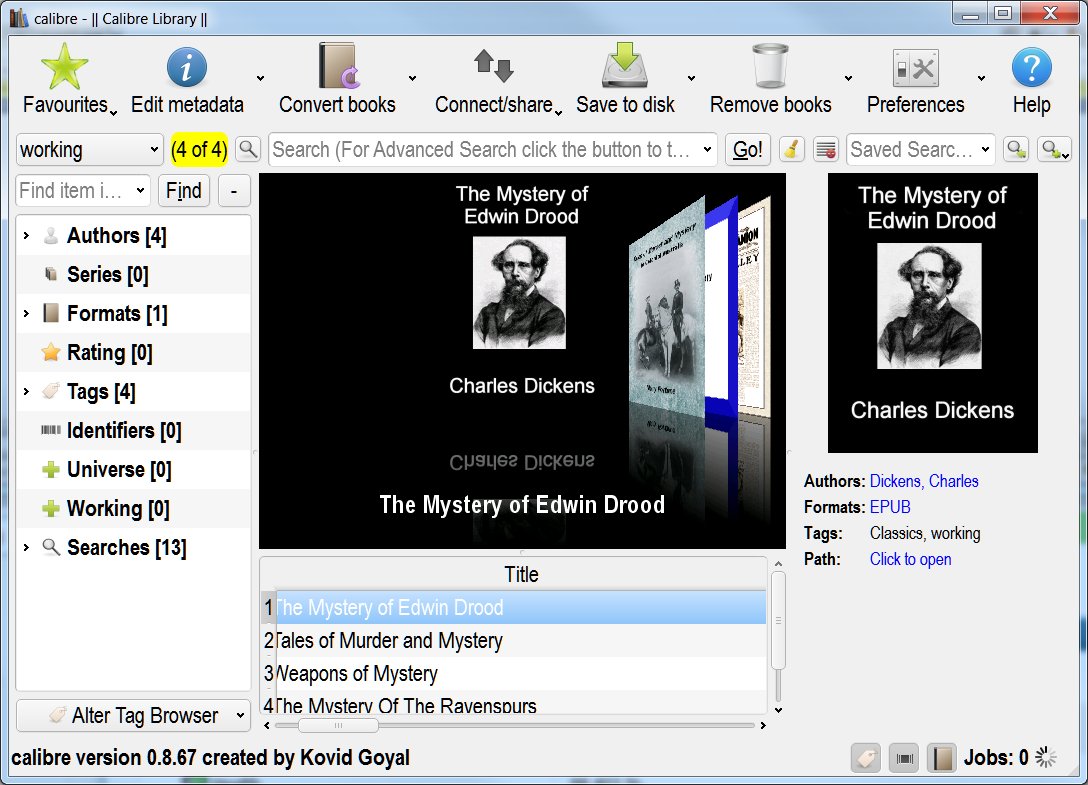Click the Edit metadata info icon
The image size is (1088, 785).
point(186,67)
